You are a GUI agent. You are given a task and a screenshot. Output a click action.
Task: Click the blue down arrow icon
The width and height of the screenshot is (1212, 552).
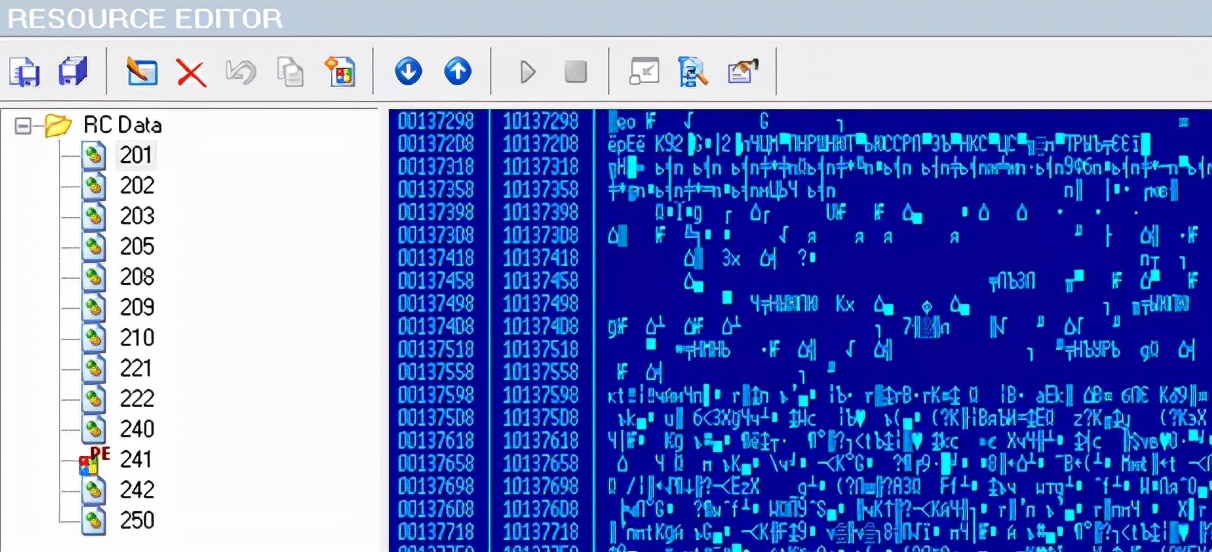coord(408,71)
